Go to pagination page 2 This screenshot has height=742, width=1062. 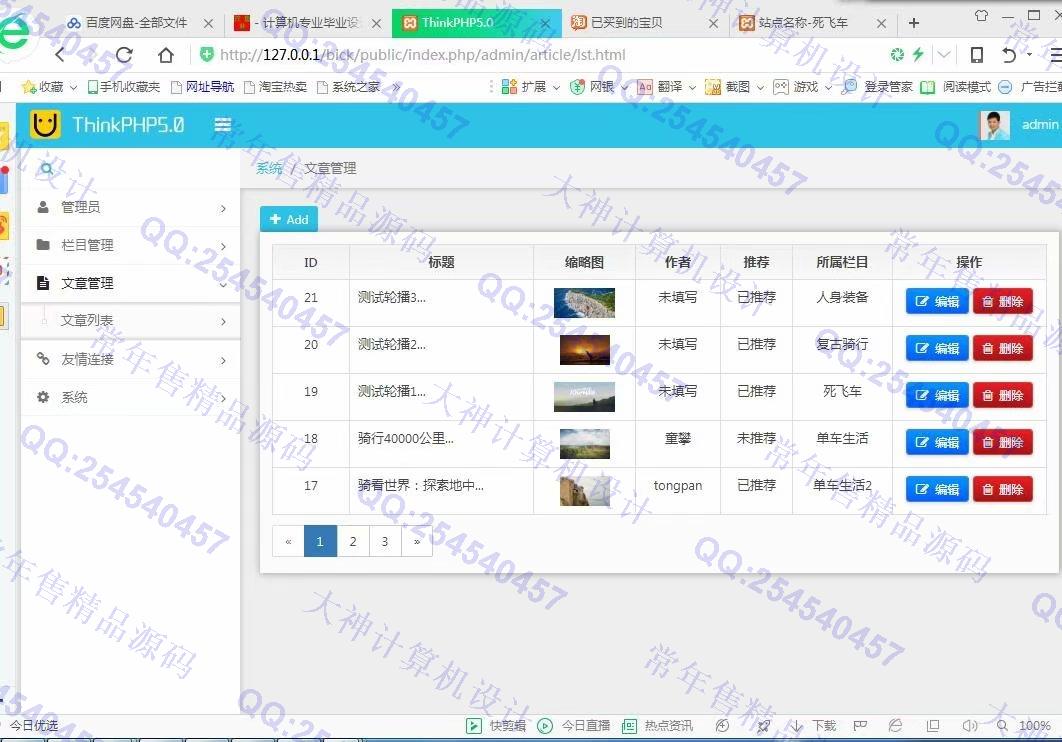(353, 541)
